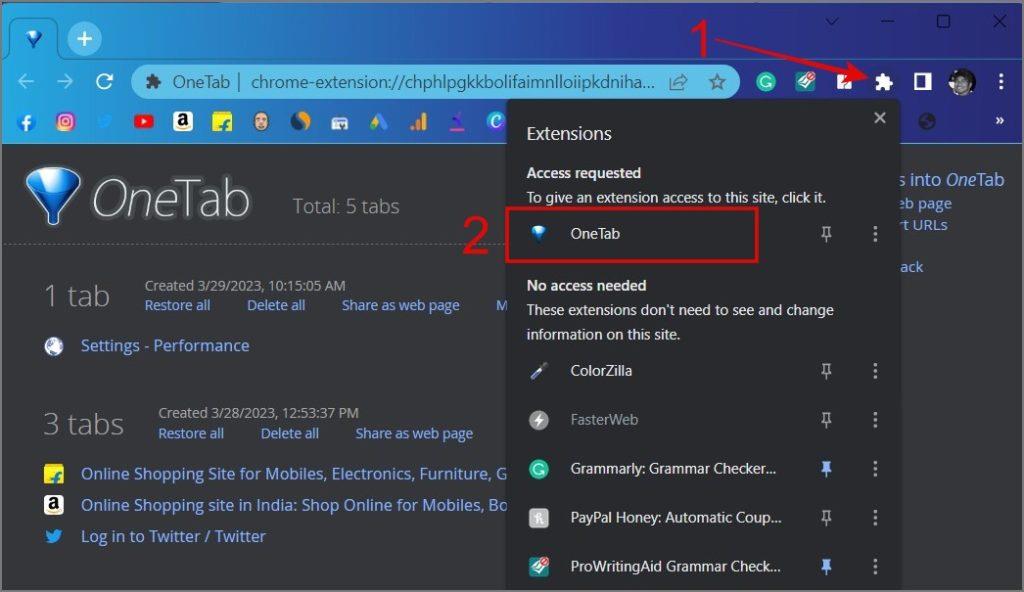The image size is (1024, 592).
Task: Click Delete all for the 1 tab group
Action: pyautogui.click(x=276, y=305)
